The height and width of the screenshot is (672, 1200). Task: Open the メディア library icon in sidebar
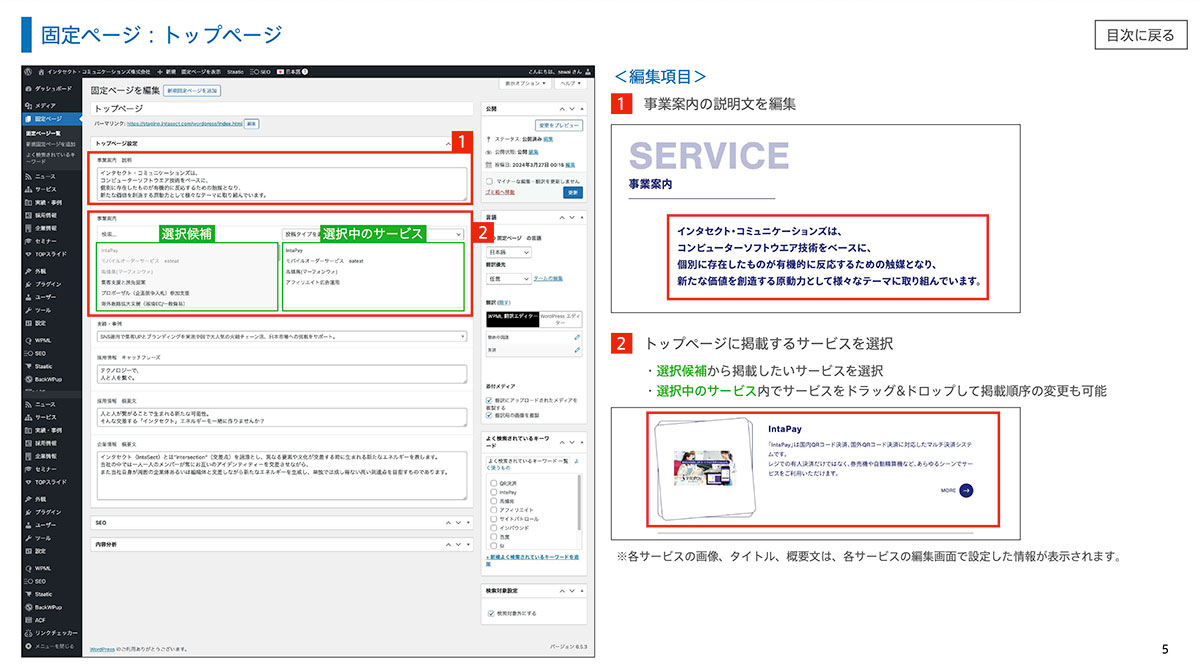pyautogui.click(x=29, y=105)
